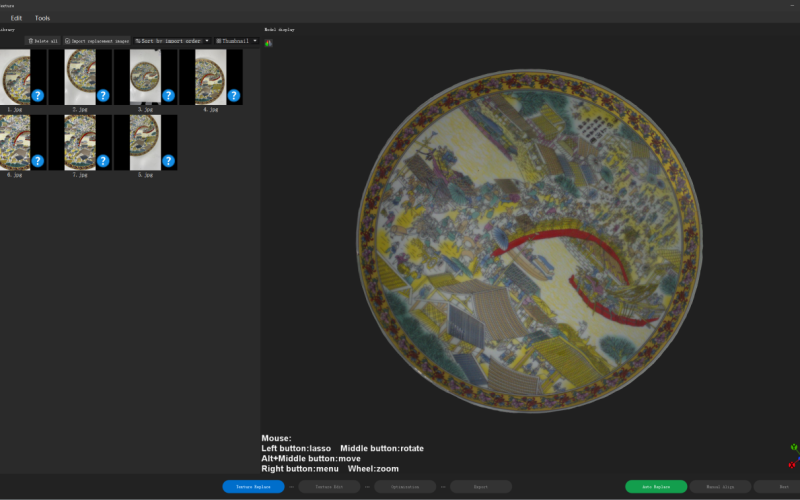Select the Texture Replace step

pyautogui.click(x=253, y=487)
